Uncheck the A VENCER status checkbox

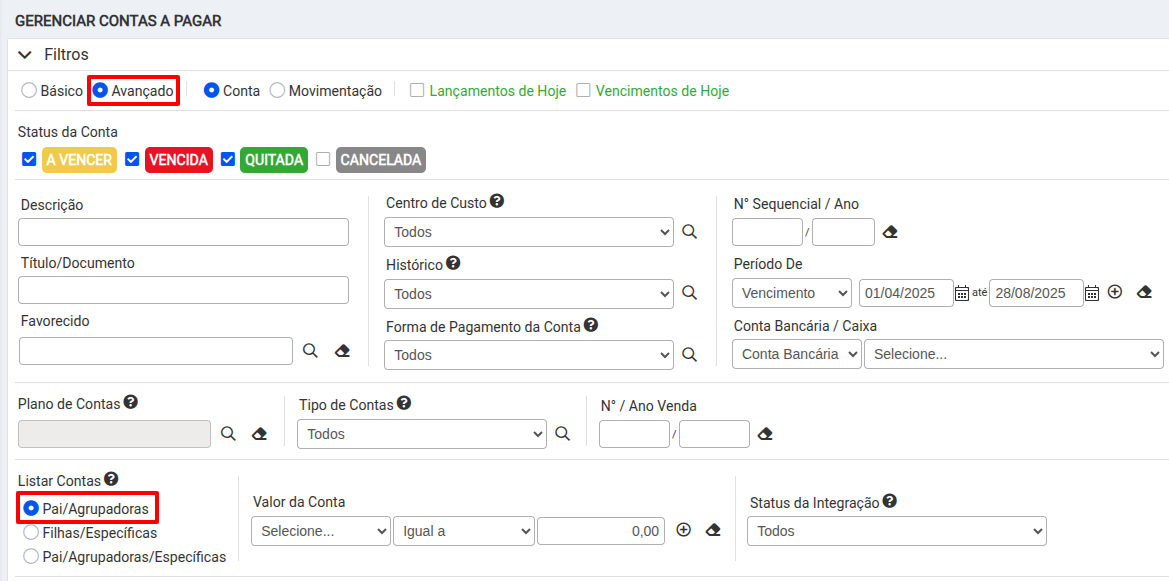(x=29, y=159)
